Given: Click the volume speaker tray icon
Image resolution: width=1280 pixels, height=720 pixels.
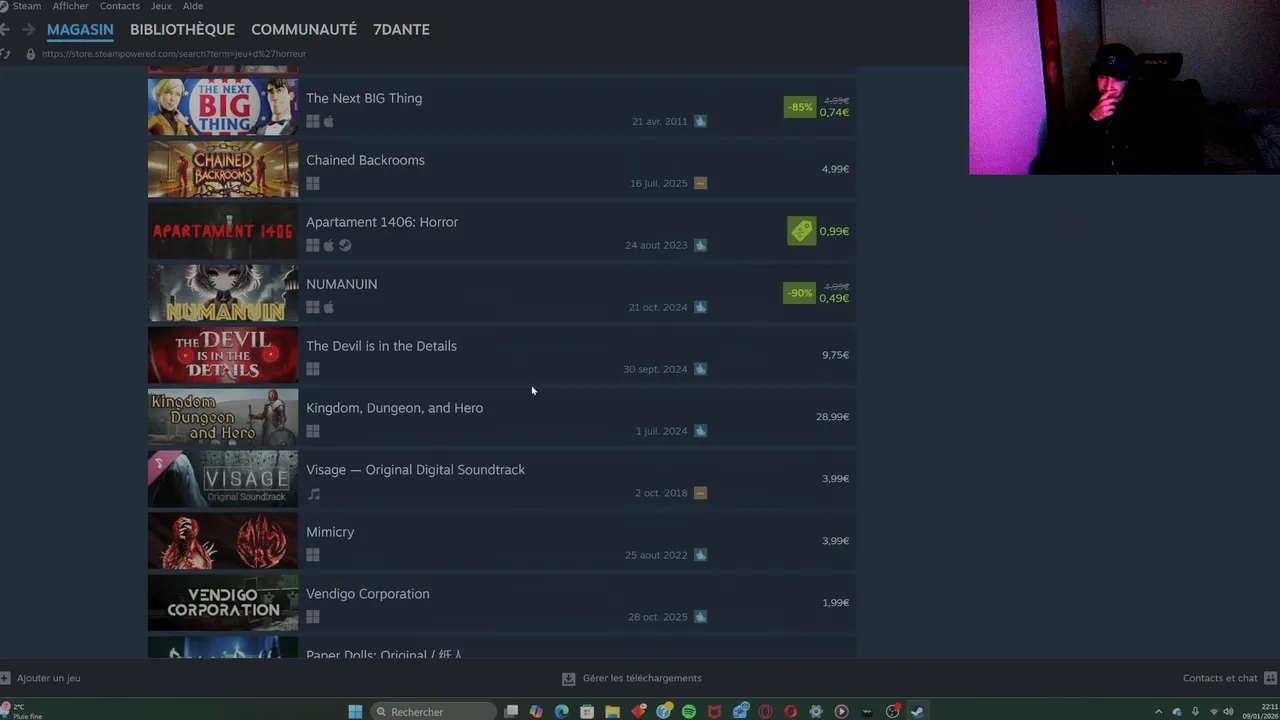Looking at the screenshot, I should 1228,712.
